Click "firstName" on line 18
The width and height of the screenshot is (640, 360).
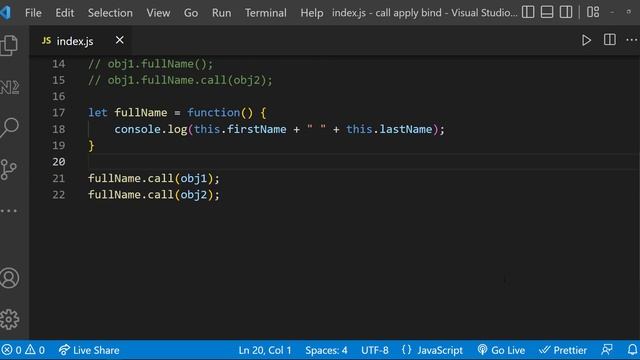click(x=257, y=129)
